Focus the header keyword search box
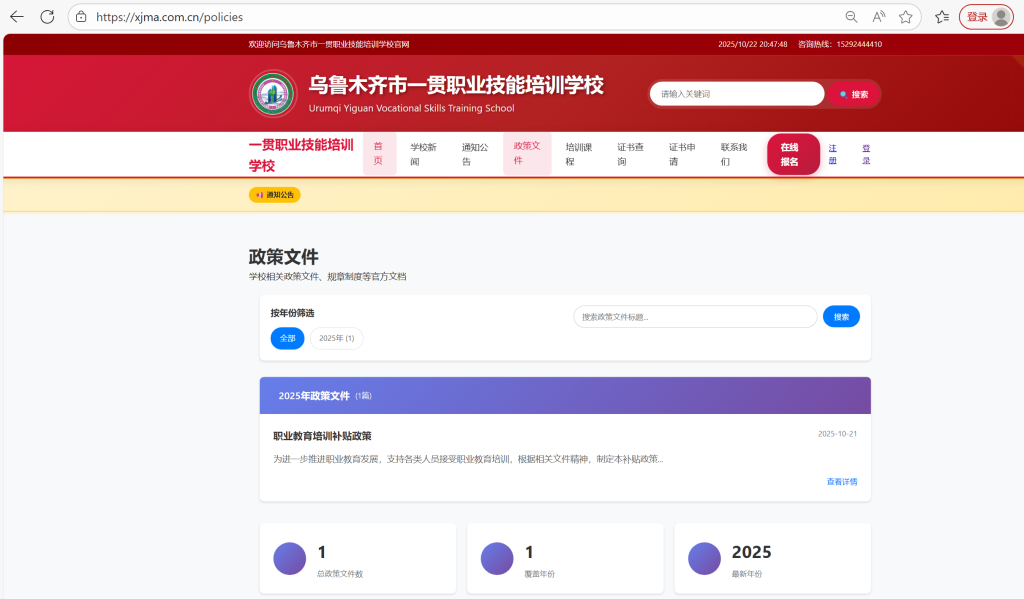Viewport: 1024px width, 599px height. point(736,94)
